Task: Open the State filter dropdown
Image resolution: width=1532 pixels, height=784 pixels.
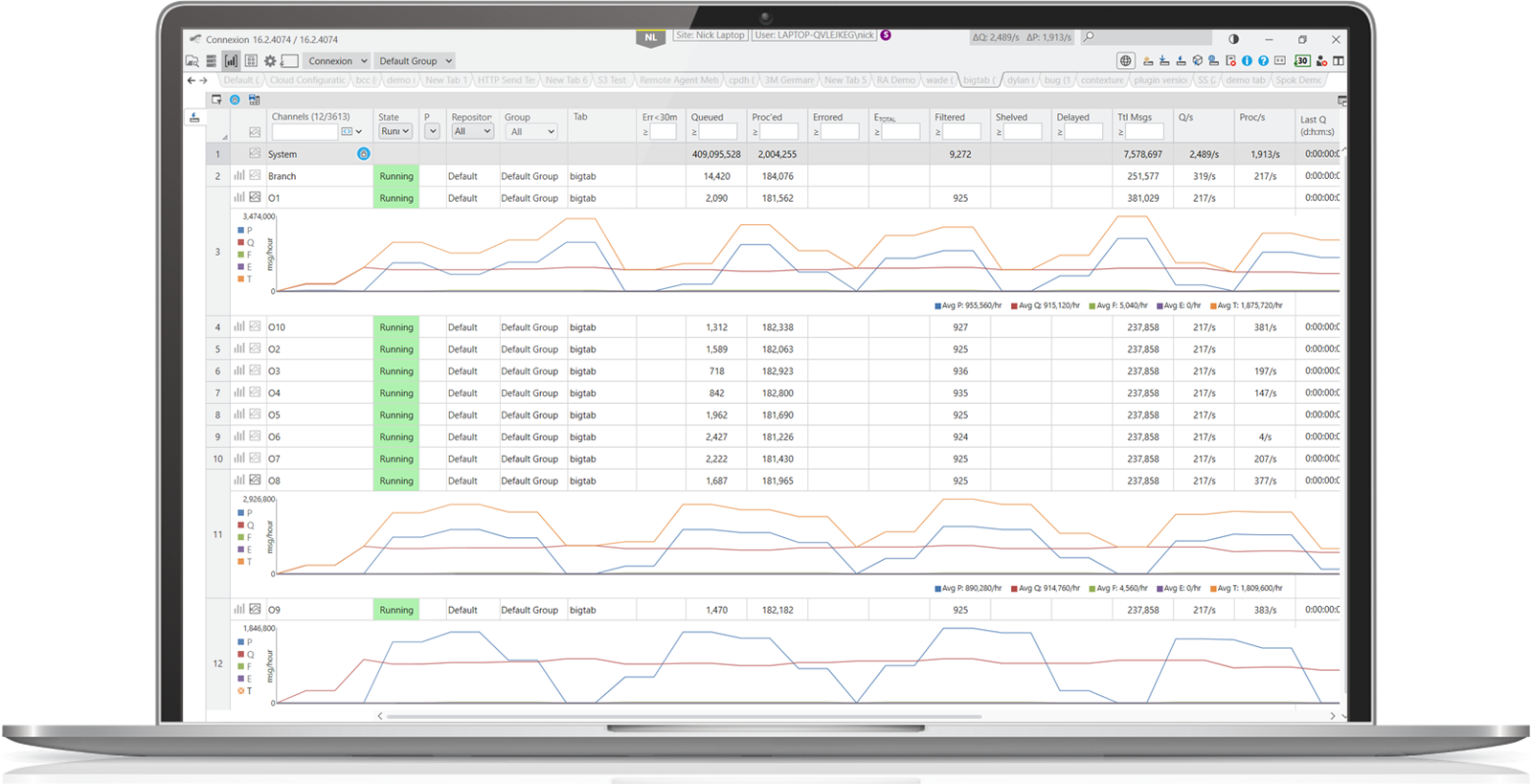Action: (395, 131)
